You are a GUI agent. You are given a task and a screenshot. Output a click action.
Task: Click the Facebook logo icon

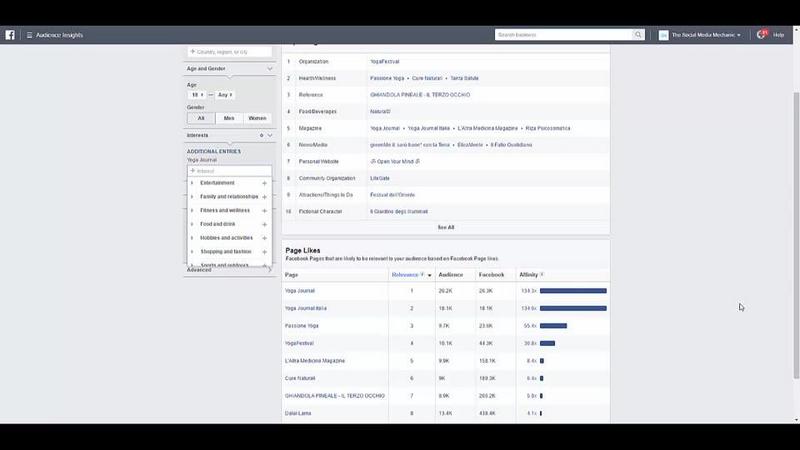click(10, 35)
